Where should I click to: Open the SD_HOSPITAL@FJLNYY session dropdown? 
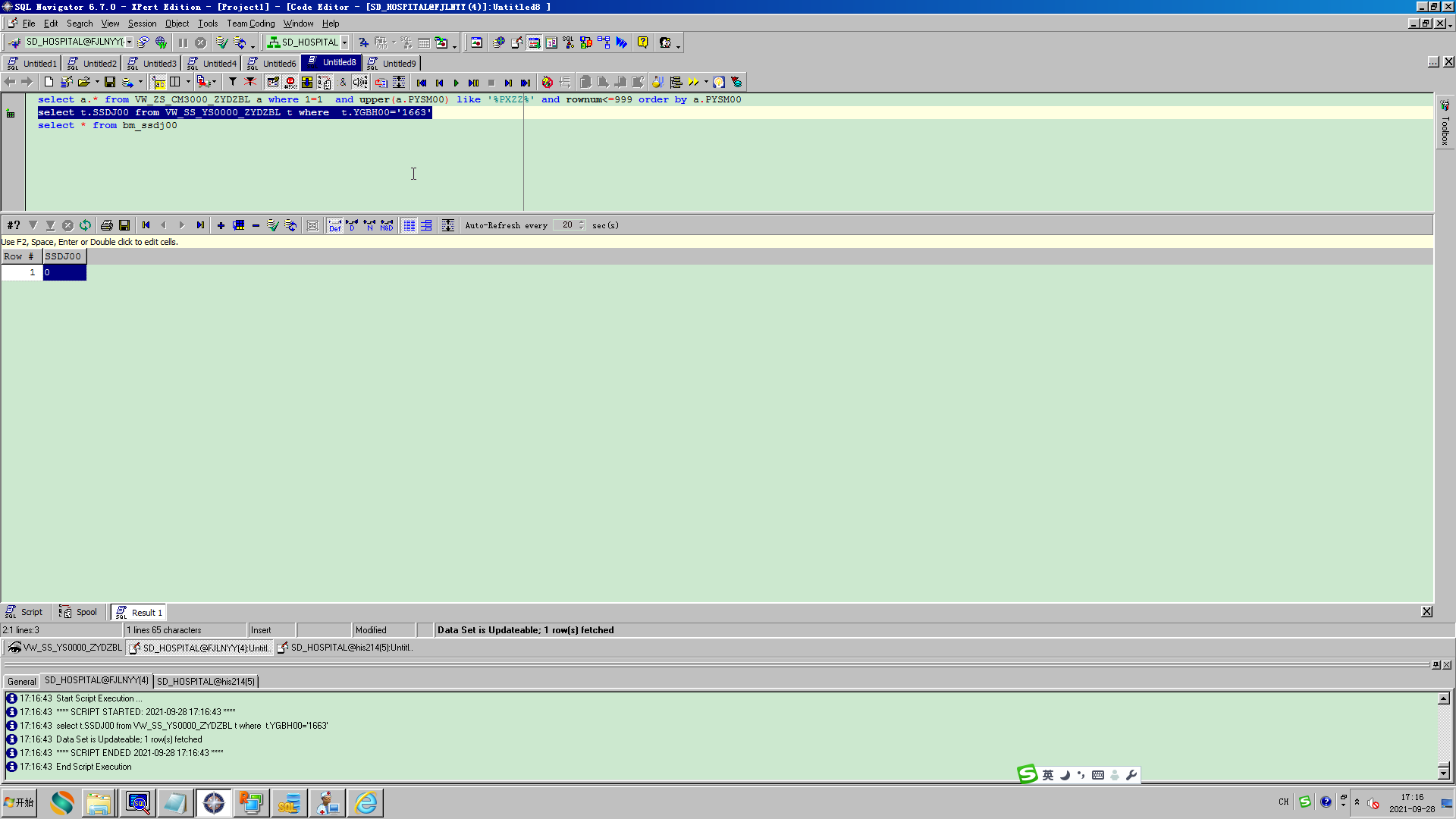pos(129,42)
